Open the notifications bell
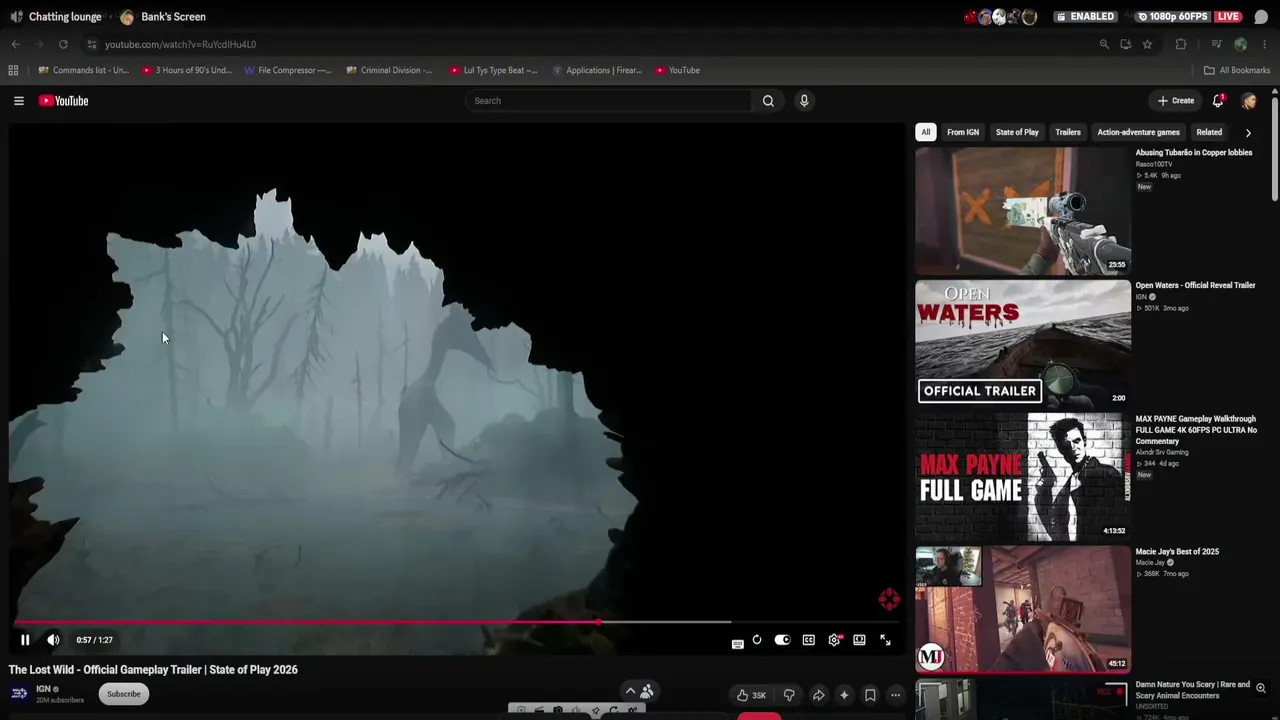 [x=1218, y=101]
